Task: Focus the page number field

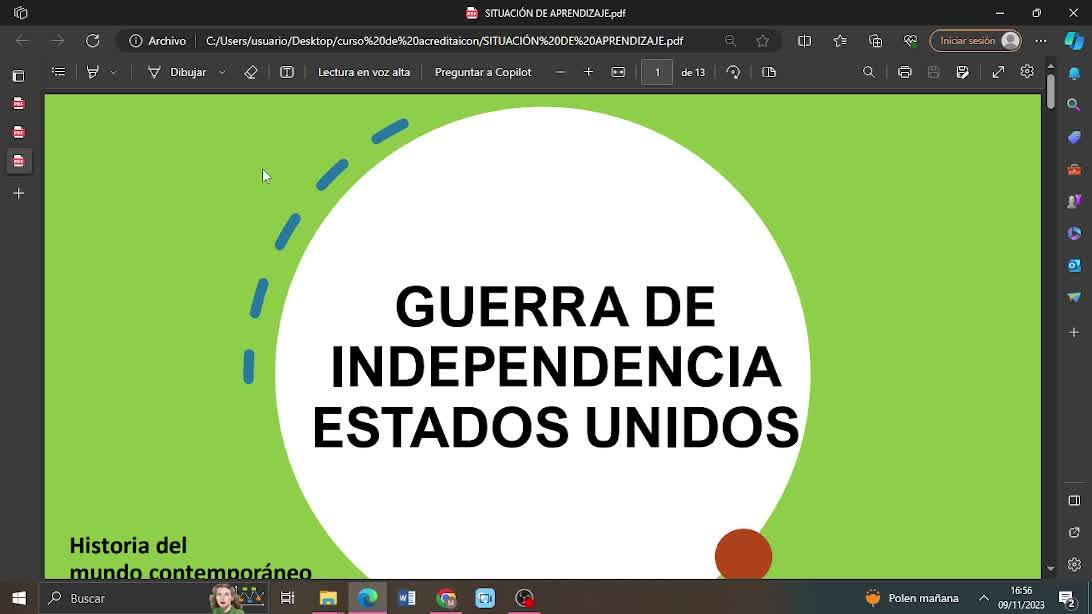Action: tap(657, 72)
